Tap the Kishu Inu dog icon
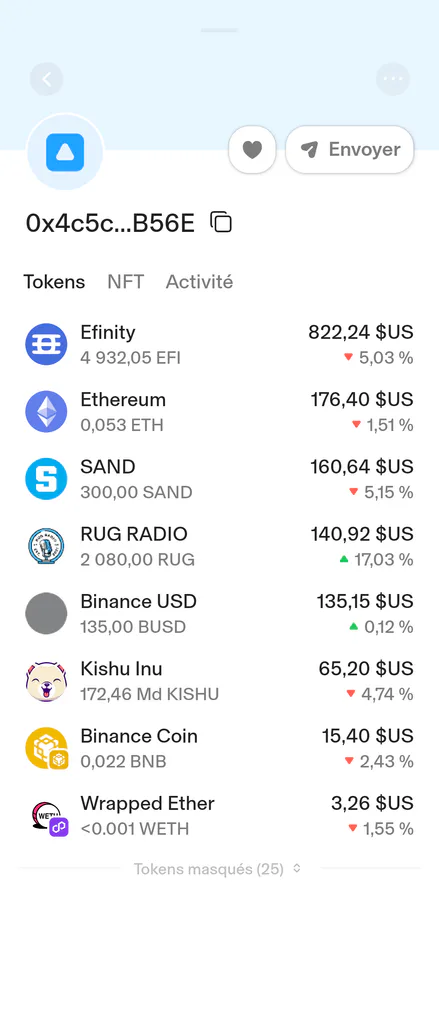 pyautogui.click(x=46, y=680)
